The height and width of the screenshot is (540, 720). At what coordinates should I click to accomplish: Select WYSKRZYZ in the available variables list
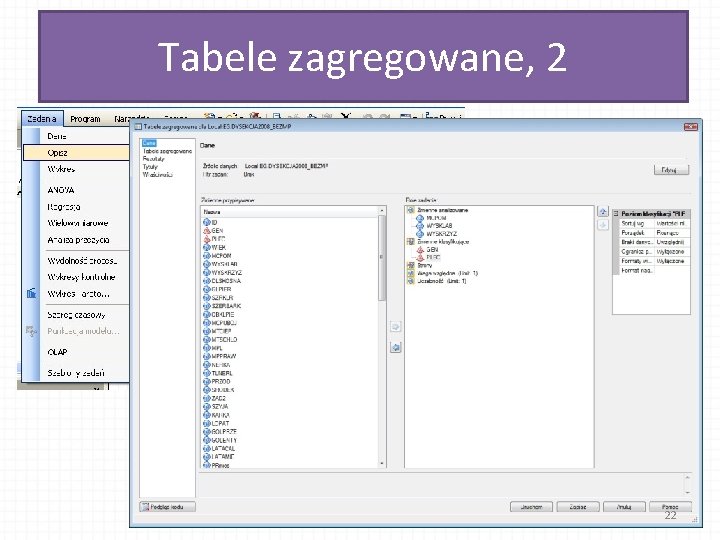point(227,273)
